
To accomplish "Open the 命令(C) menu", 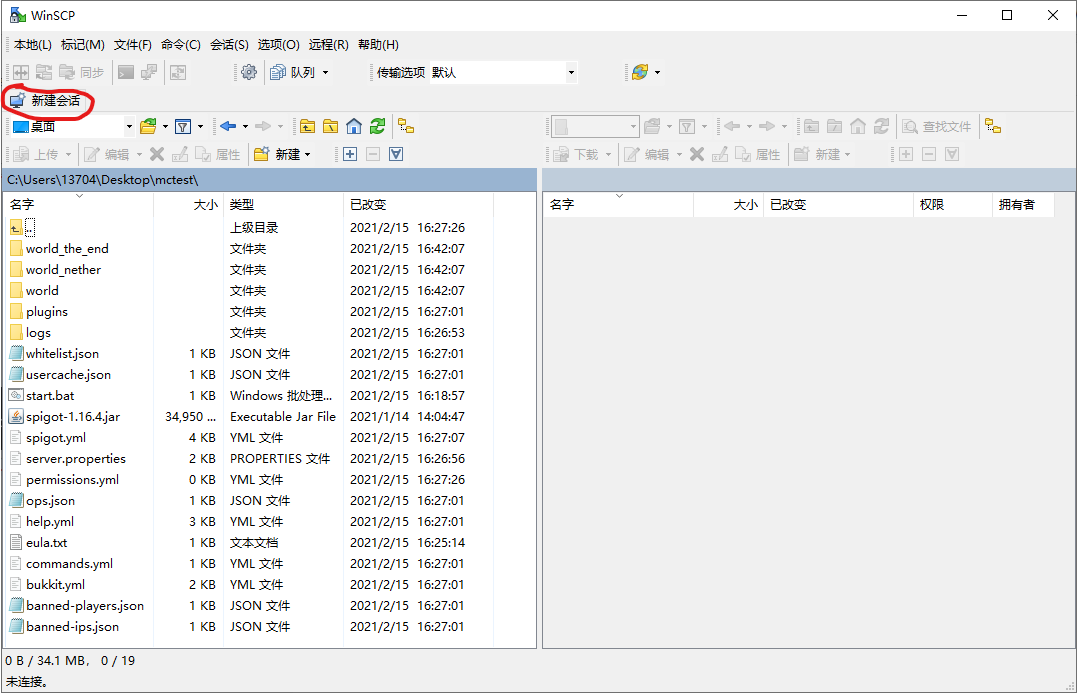I will click(x=181, y=45).
